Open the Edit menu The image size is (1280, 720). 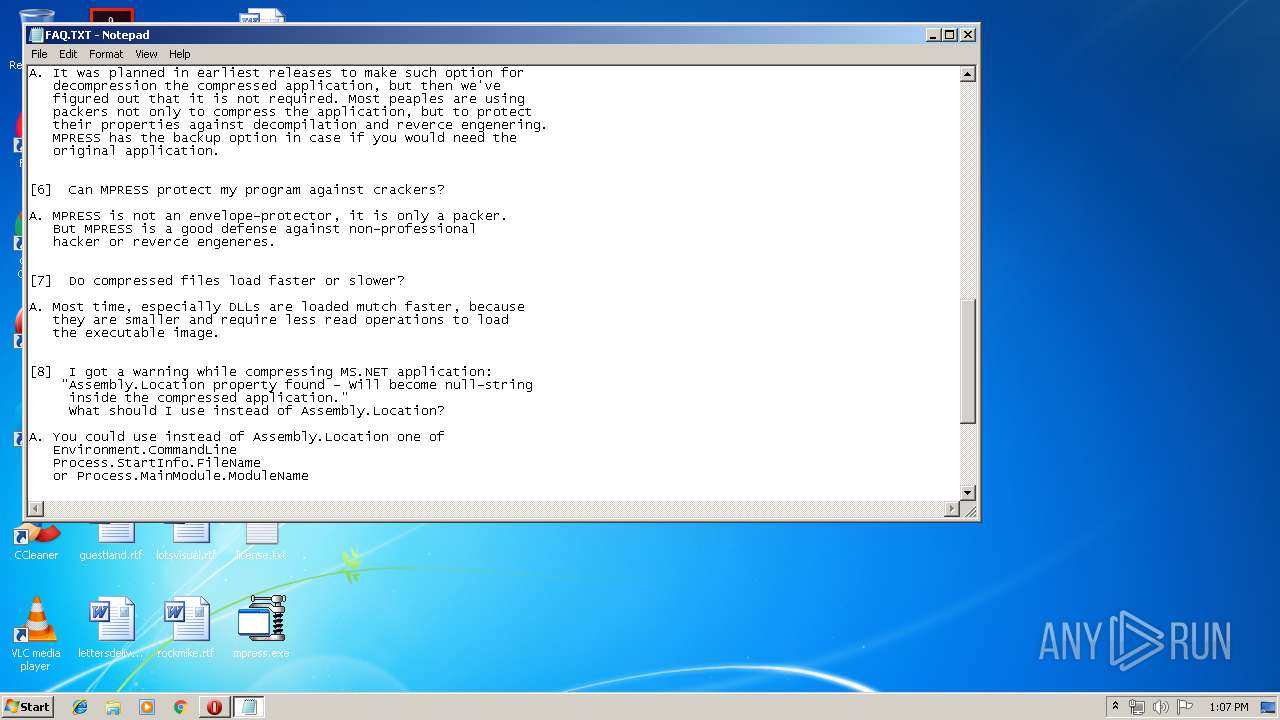(68, 54)
